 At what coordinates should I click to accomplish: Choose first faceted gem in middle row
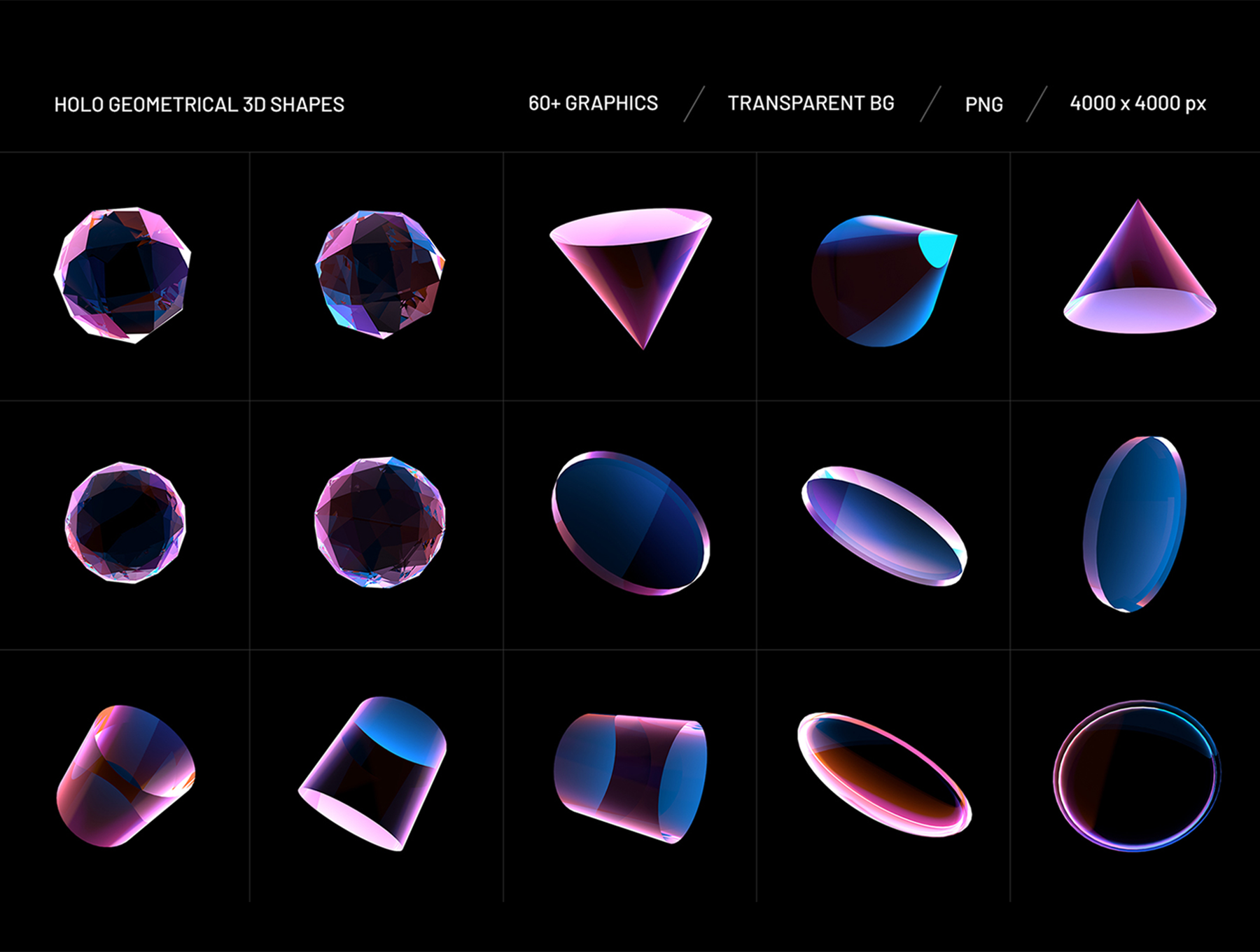(x=126, y=522)
